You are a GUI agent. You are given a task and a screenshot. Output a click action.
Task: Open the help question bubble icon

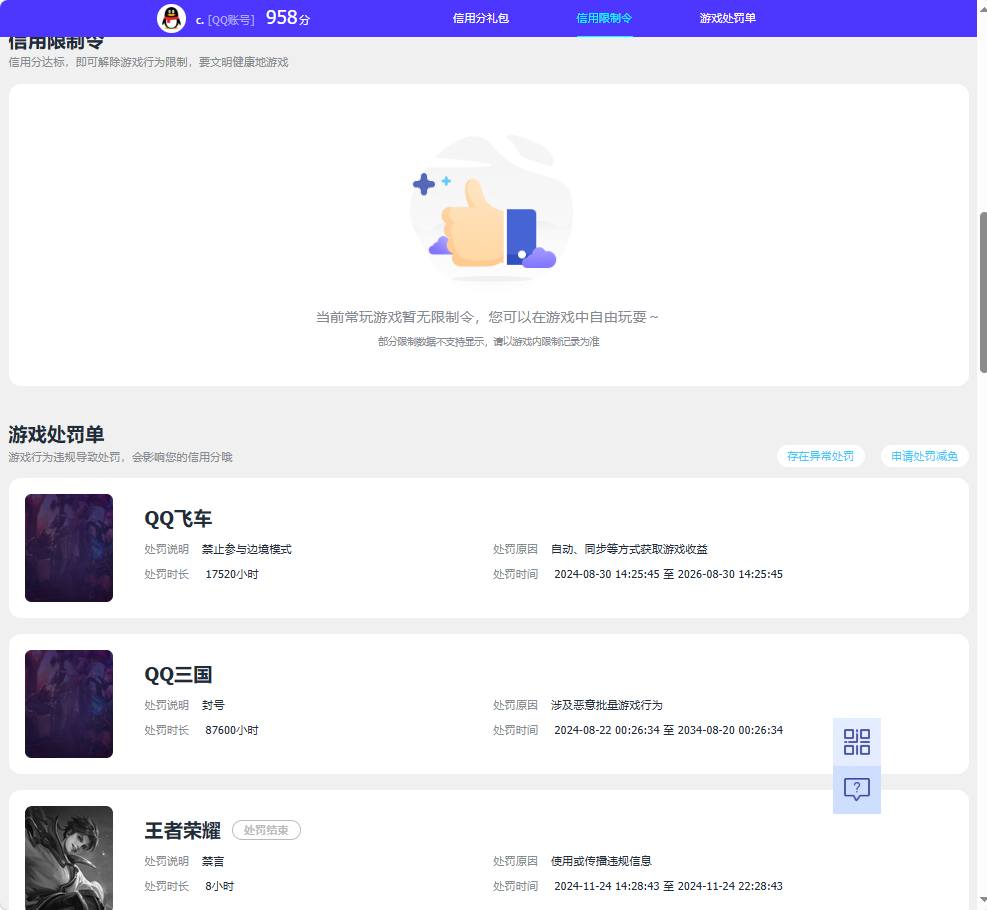pyautogui.click(x=857, y=789)
